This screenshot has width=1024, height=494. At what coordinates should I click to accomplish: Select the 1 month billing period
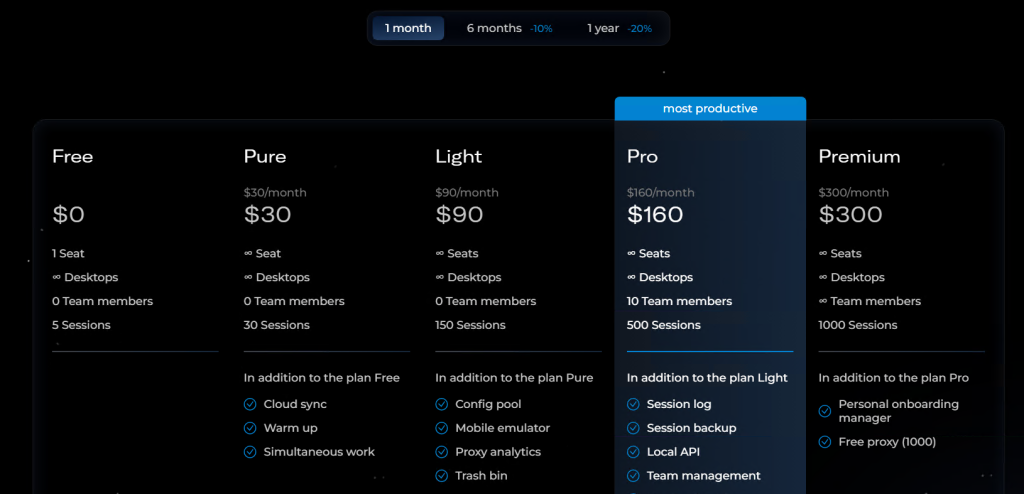coord(408,28)
